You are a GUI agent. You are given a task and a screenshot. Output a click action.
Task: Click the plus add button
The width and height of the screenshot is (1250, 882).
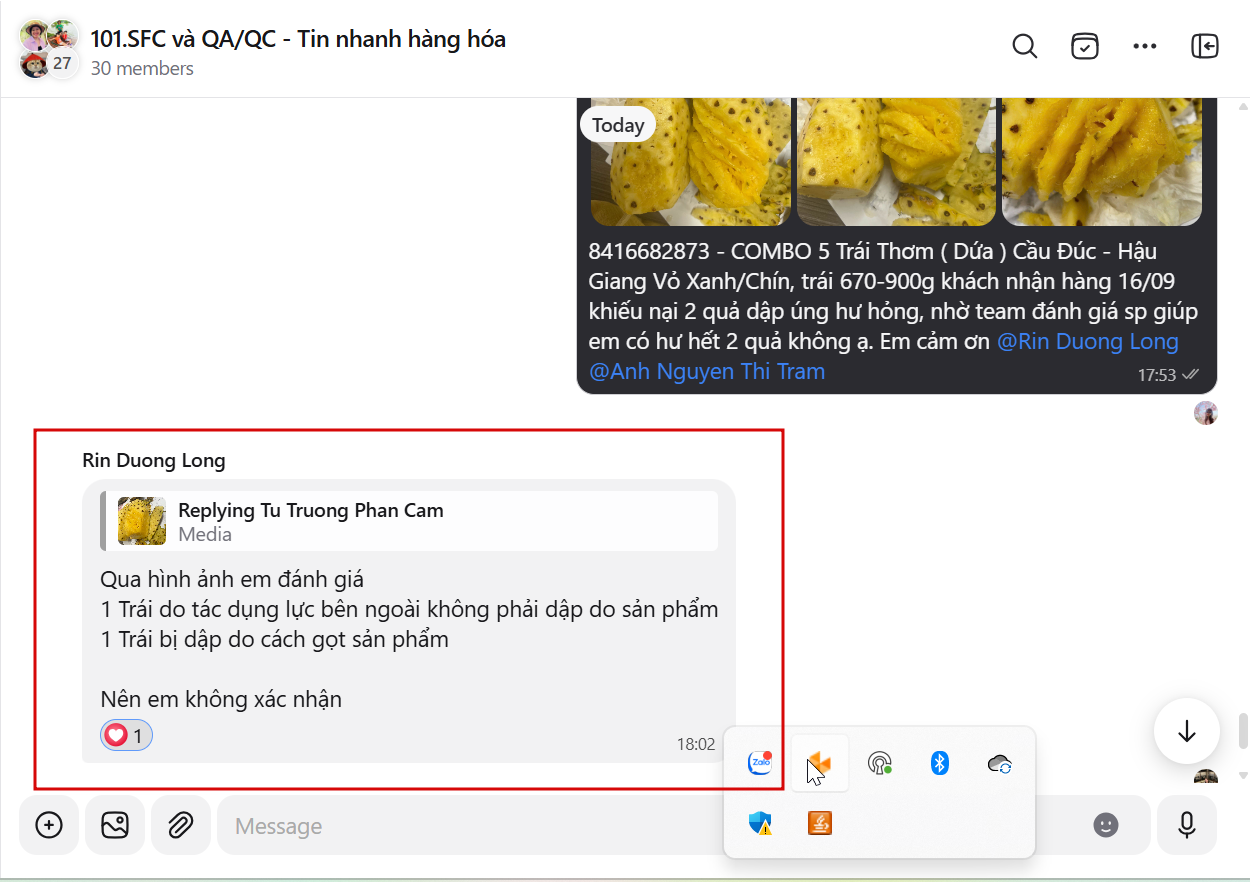coord(49,825)
